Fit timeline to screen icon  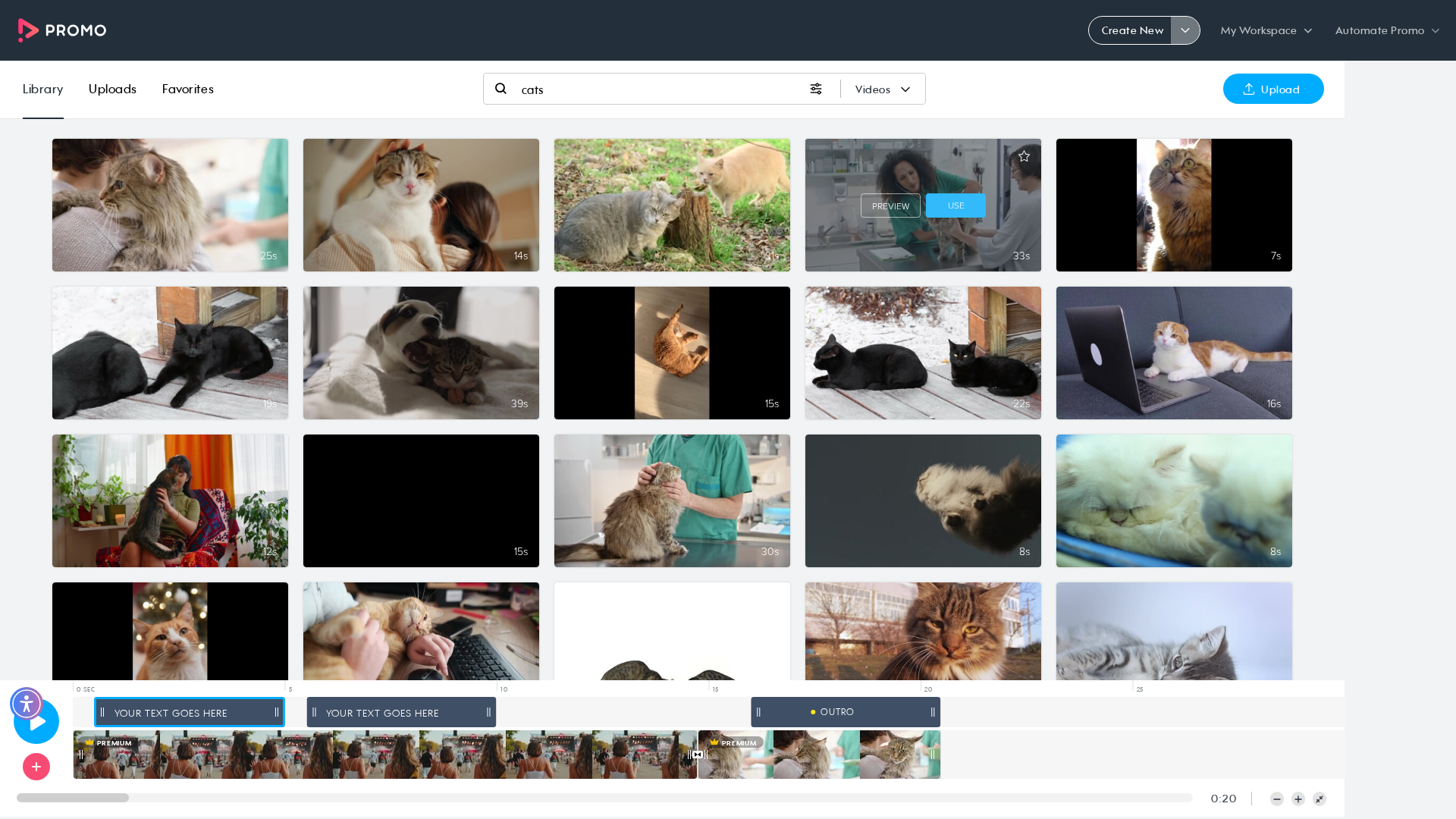(x=1319, y=799)
